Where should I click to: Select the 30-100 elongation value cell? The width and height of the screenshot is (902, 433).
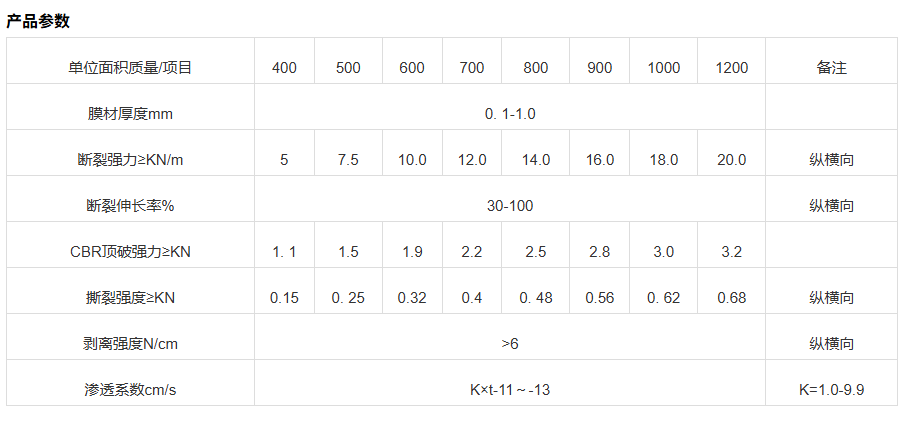pyautogui.click(x=510, y=206)
